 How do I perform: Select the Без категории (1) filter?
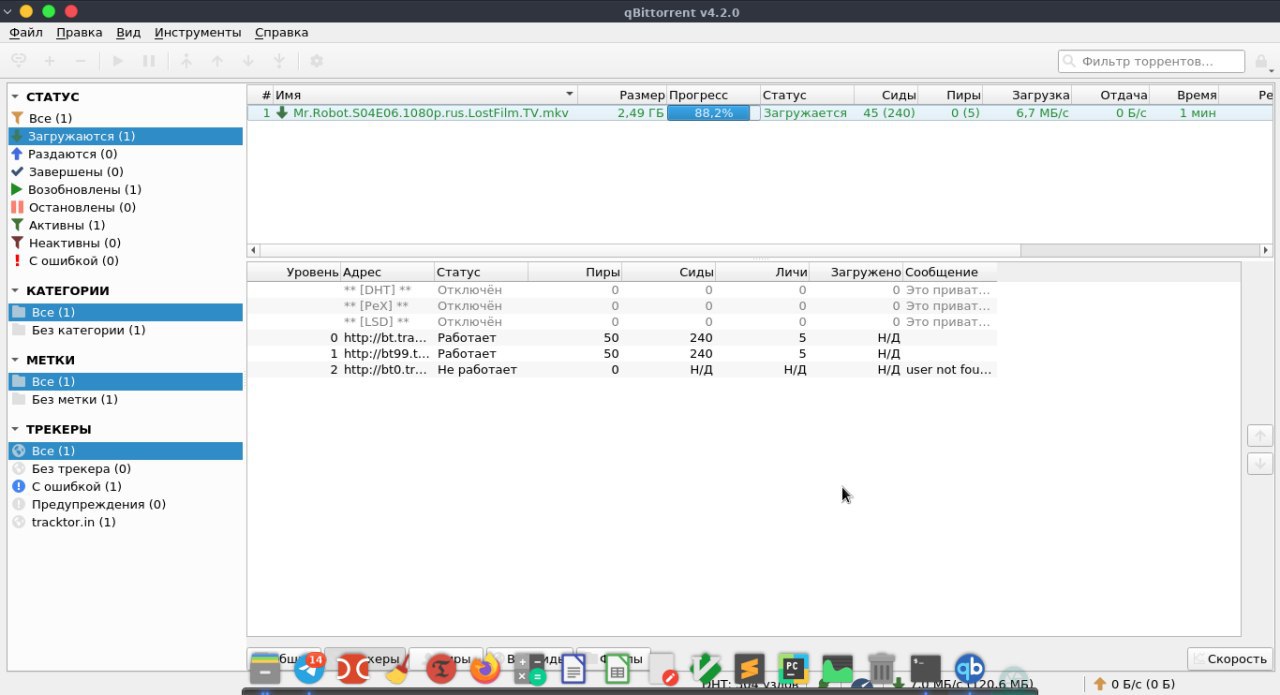(125, 330)
